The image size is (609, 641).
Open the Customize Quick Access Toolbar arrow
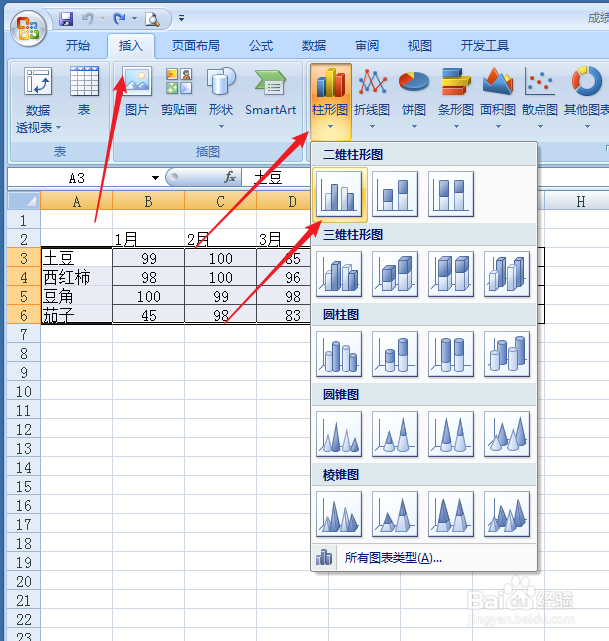pos(181,18)
